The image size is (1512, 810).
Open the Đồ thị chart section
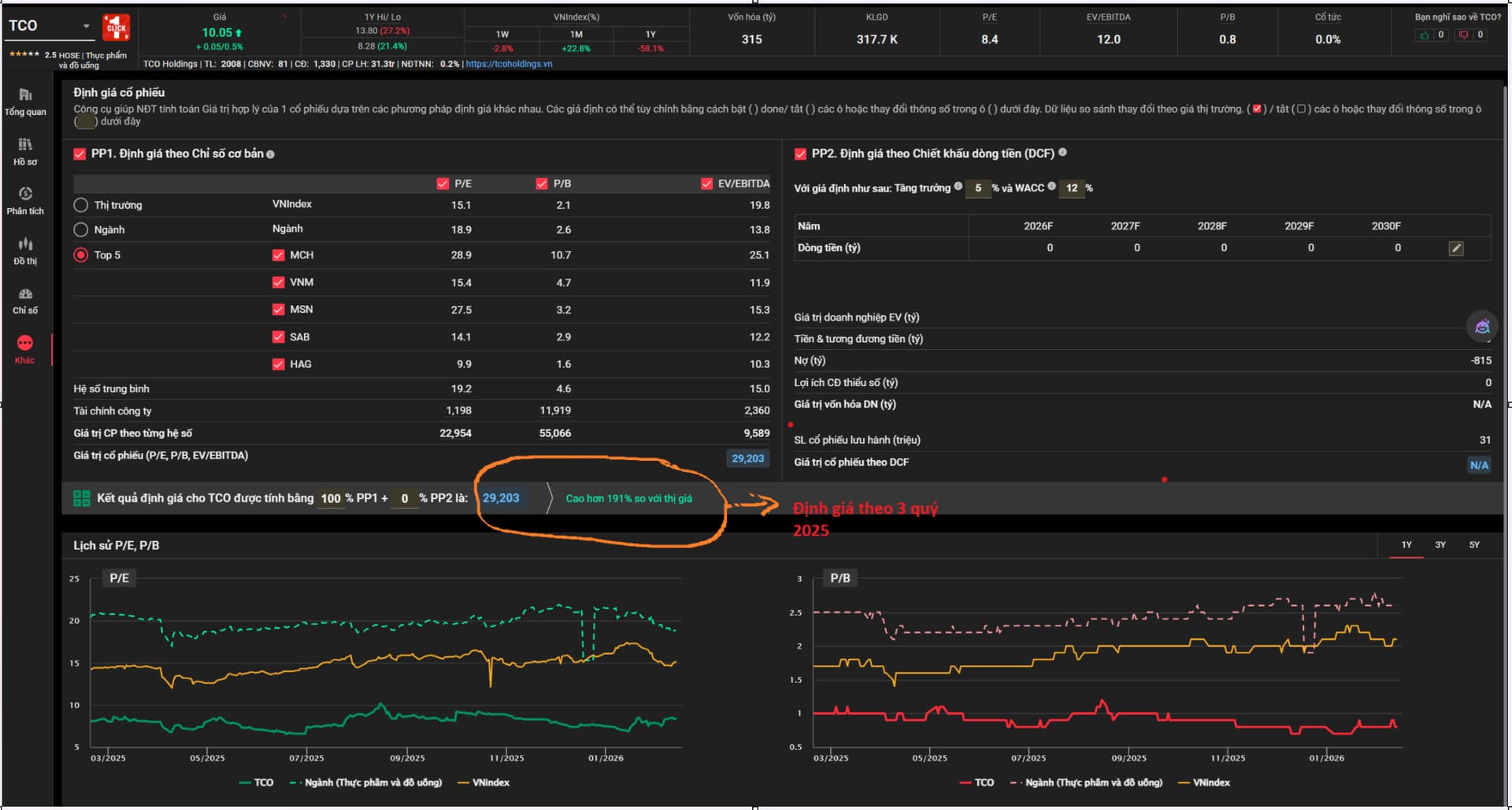25,250
